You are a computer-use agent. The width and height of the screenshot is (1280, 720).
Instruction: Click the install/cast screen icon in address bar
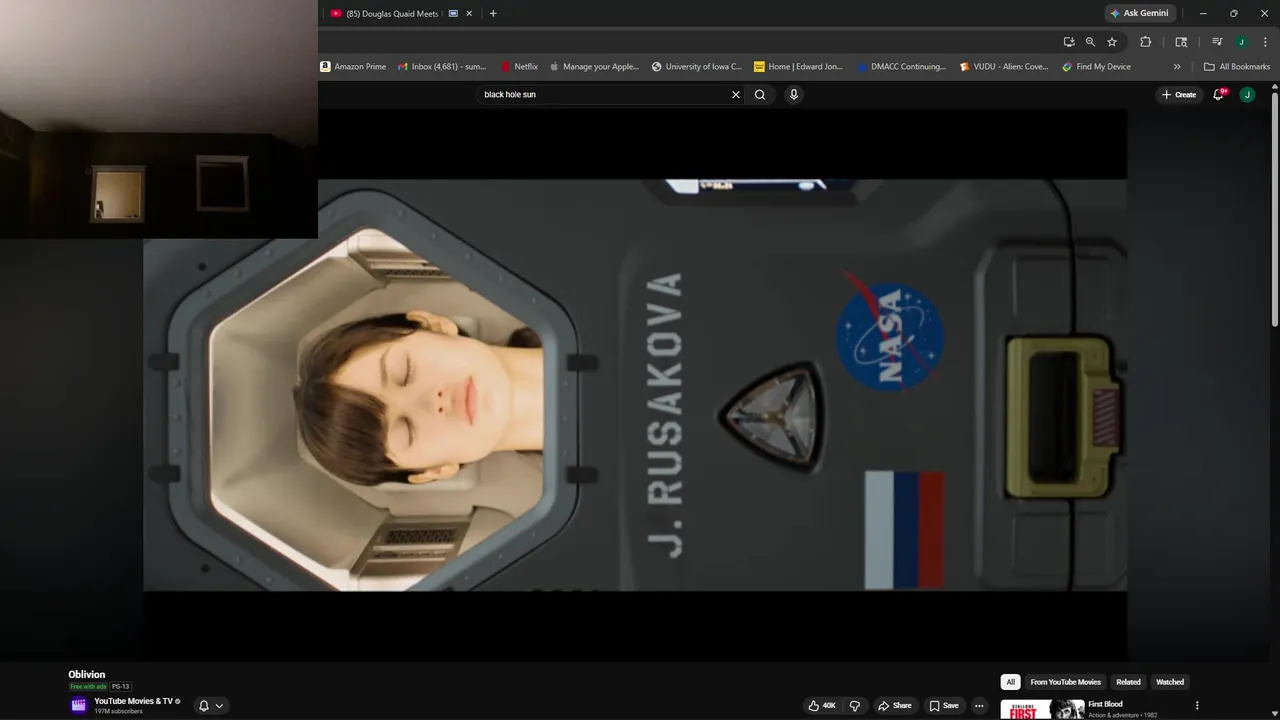point(1069,42)
